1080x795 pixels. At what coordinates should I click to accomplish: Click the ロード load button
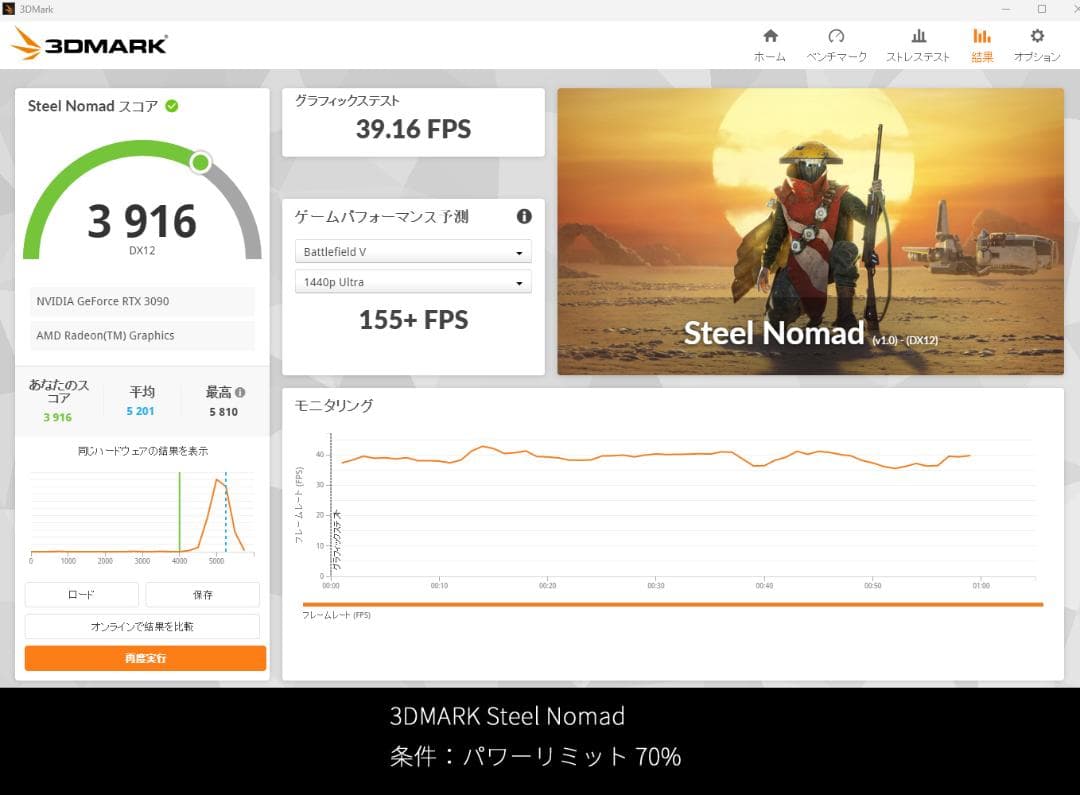[80, 594]
